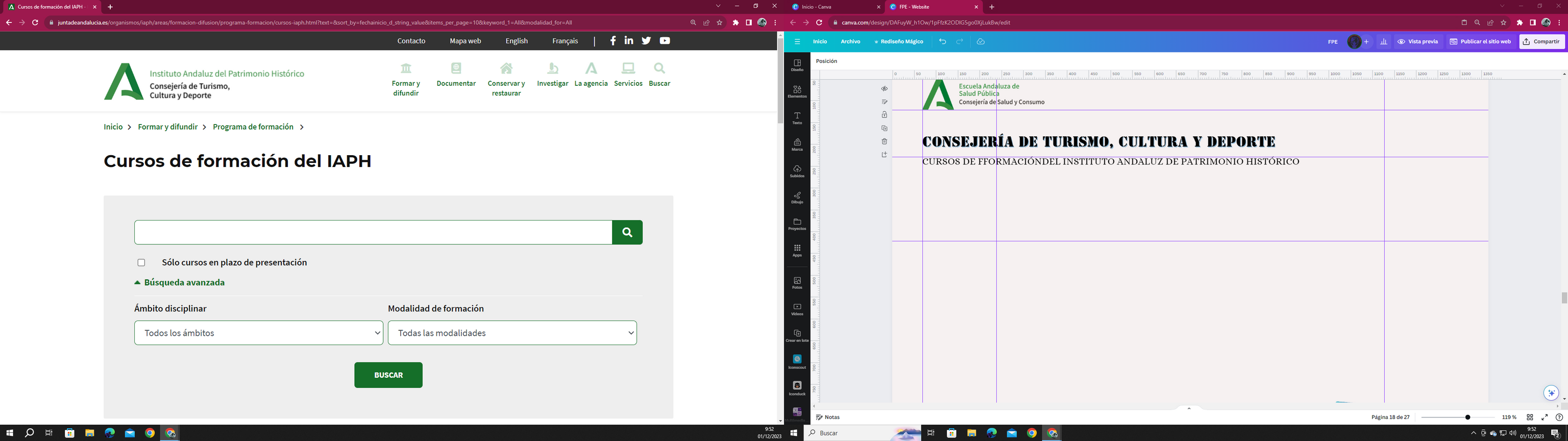Click the undo arrow in Canva

coord(942,41)
